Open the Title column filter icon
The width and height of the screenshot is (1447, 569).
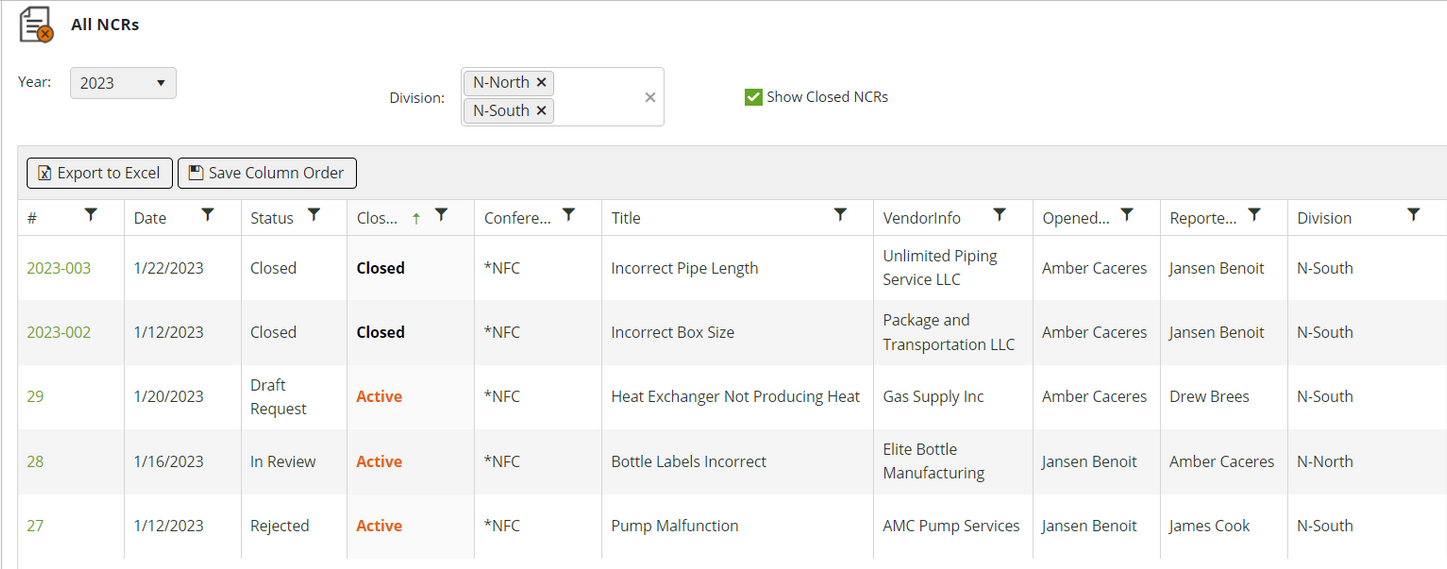pos(841,215)
